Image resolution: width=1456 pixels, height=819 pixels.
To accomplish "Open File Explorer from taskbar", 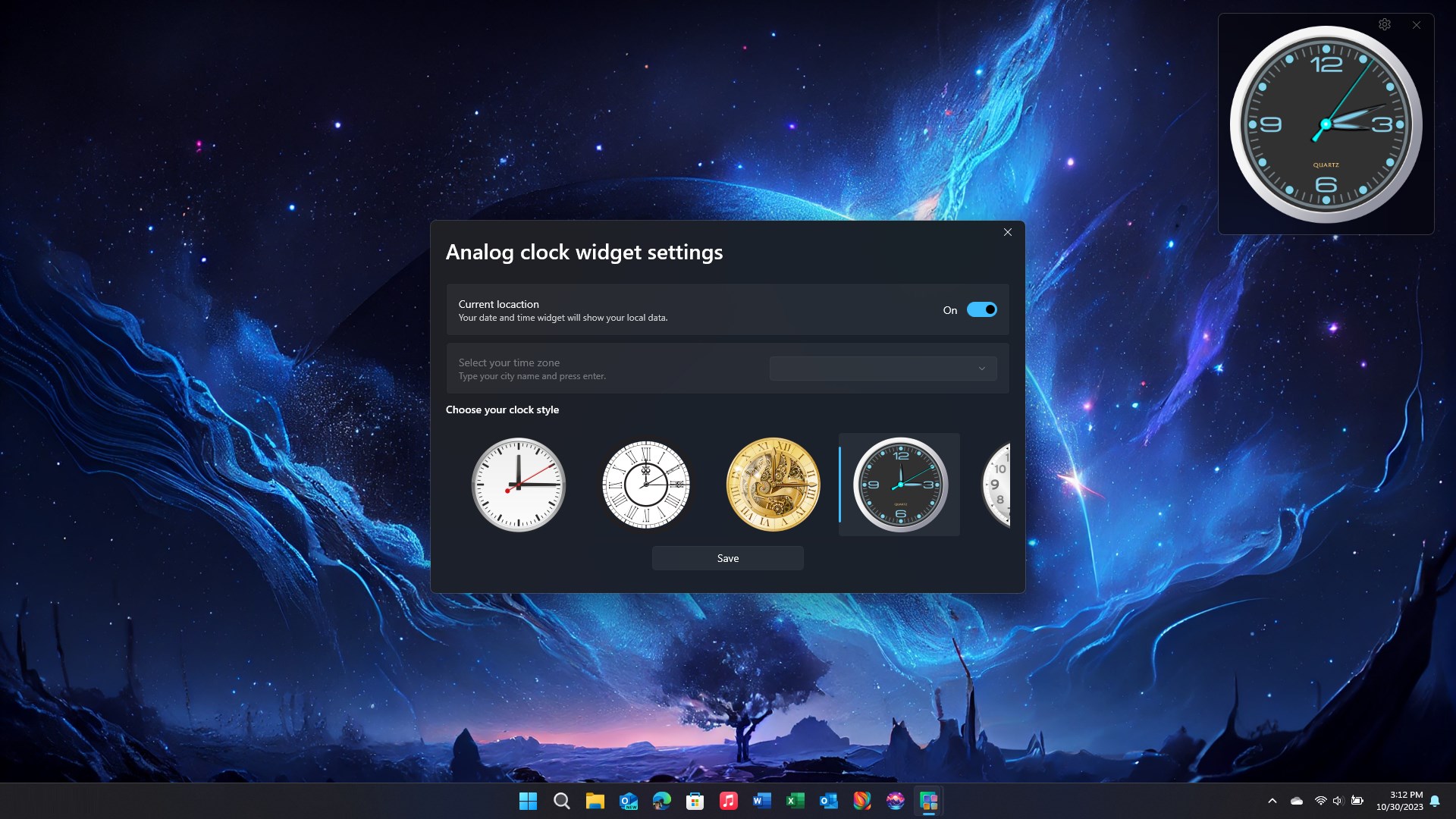I will 595,801.
